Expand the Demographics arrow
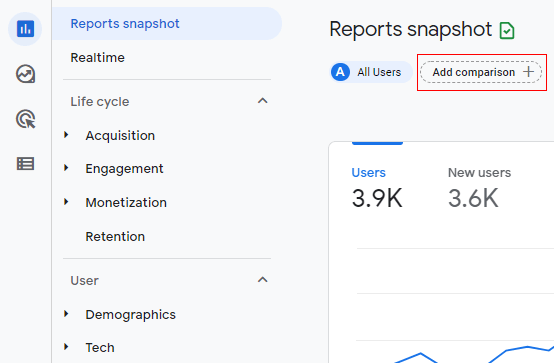554x363 pixels. click(66, 314)
